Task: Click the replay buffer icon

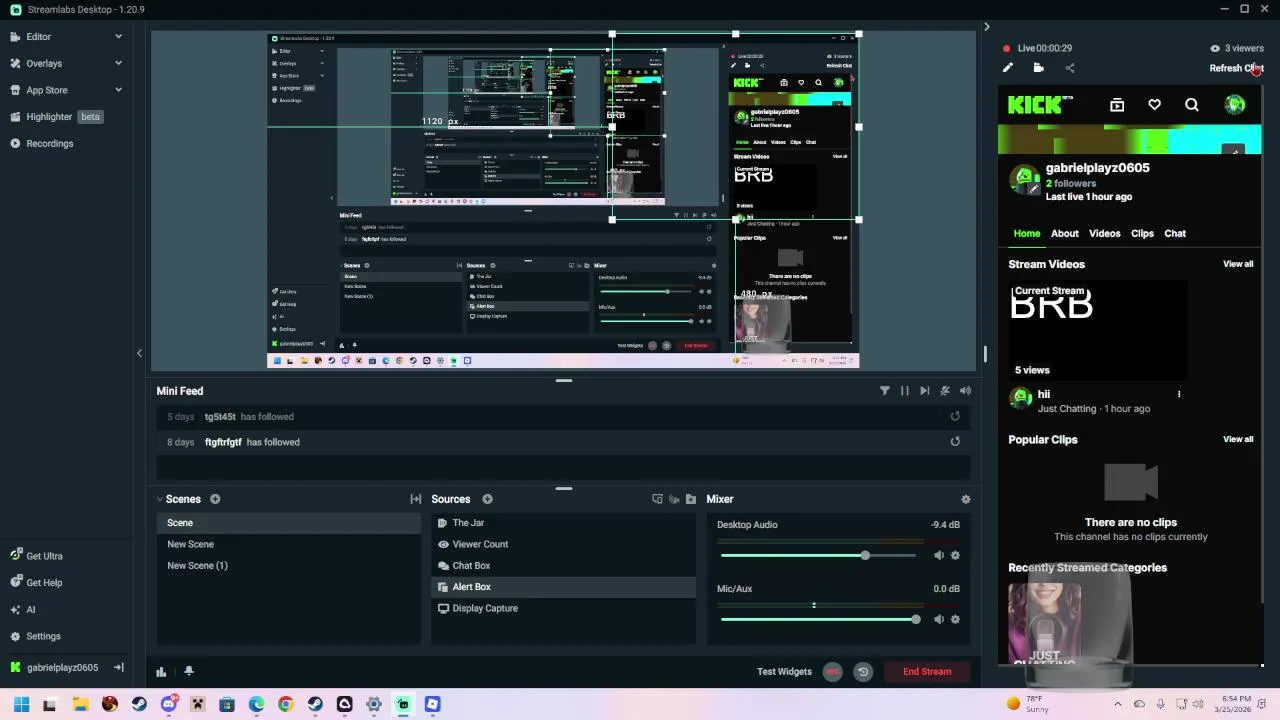Action: pyautogui.click(x=863, y=672)
